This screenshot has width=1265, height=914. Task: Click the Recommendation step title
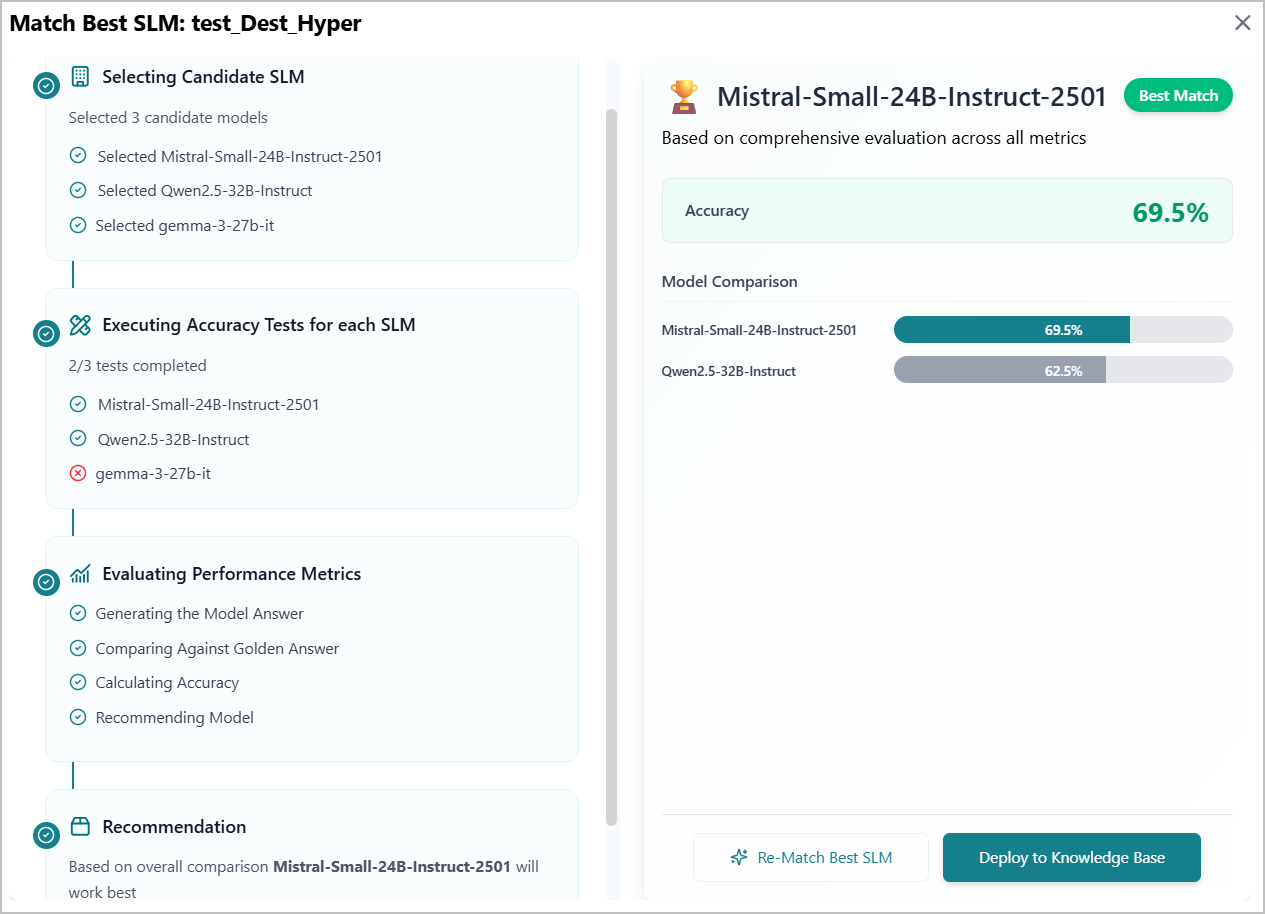click(x=174, y=827)
